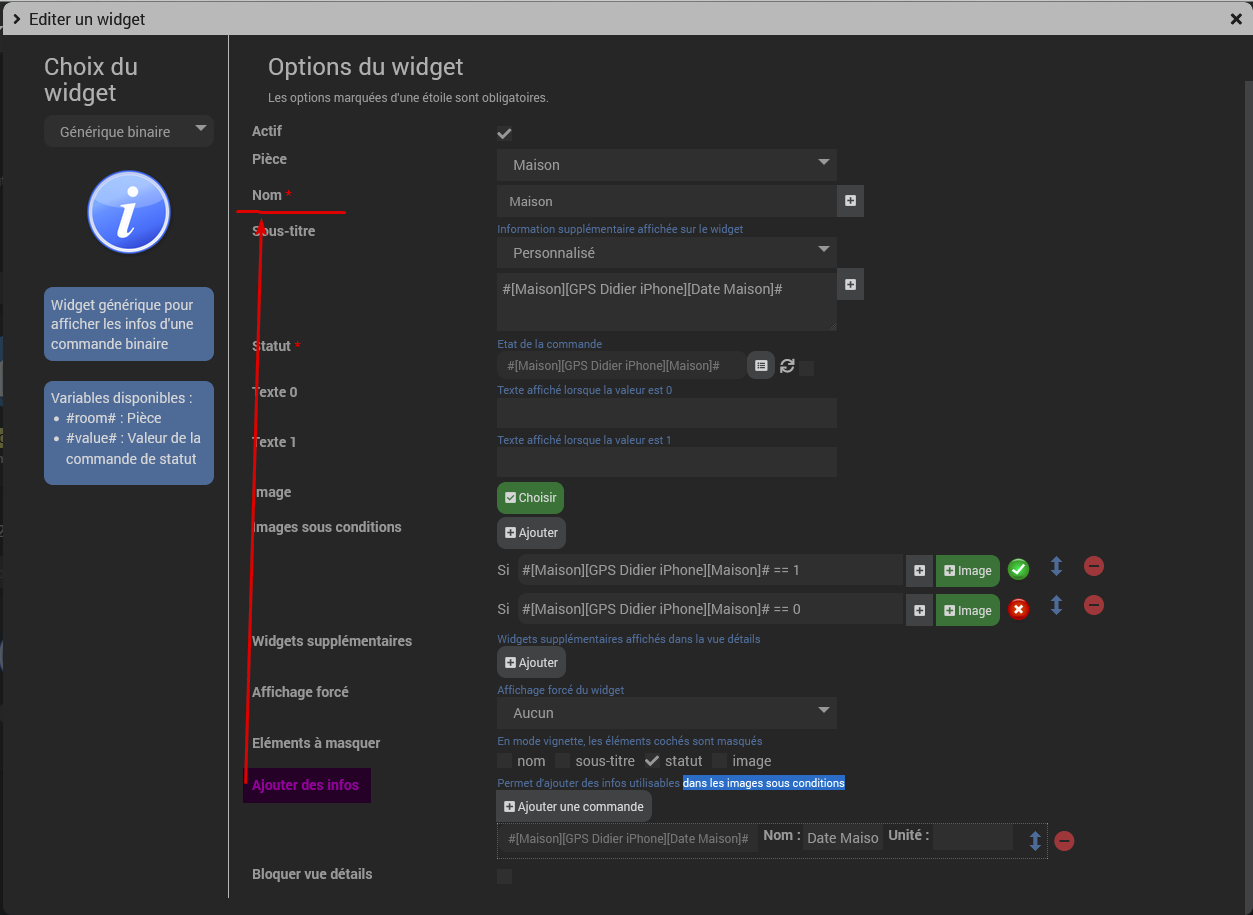
Task: Click the plus icon after the '== 0' condition
Action: pos(919,610)
